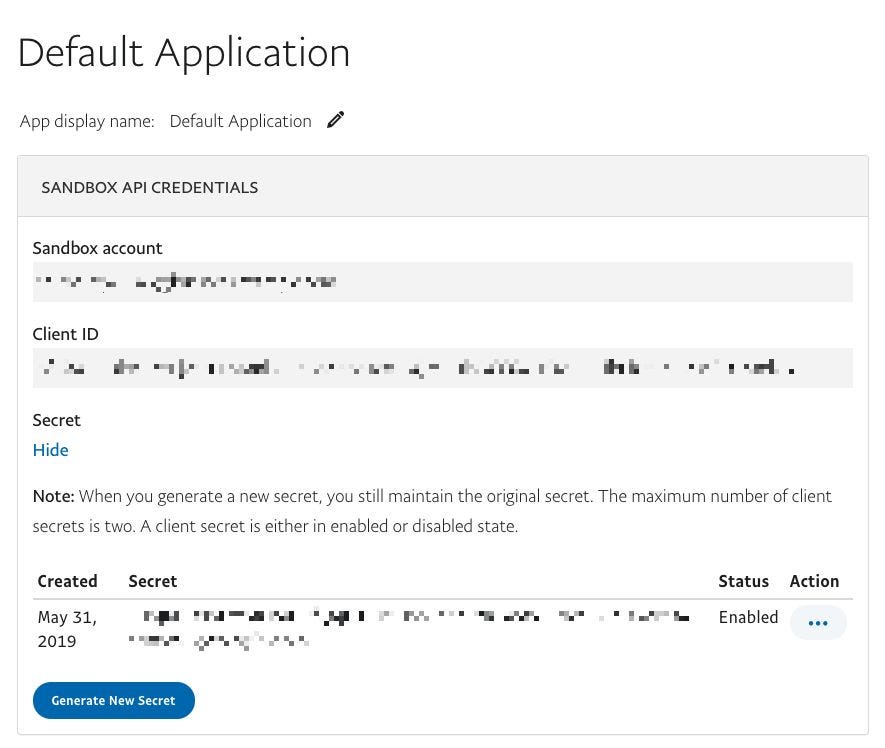Screen dimensions: 885x748
Task: Click the Created column header
Action: [x=67, y=581]
